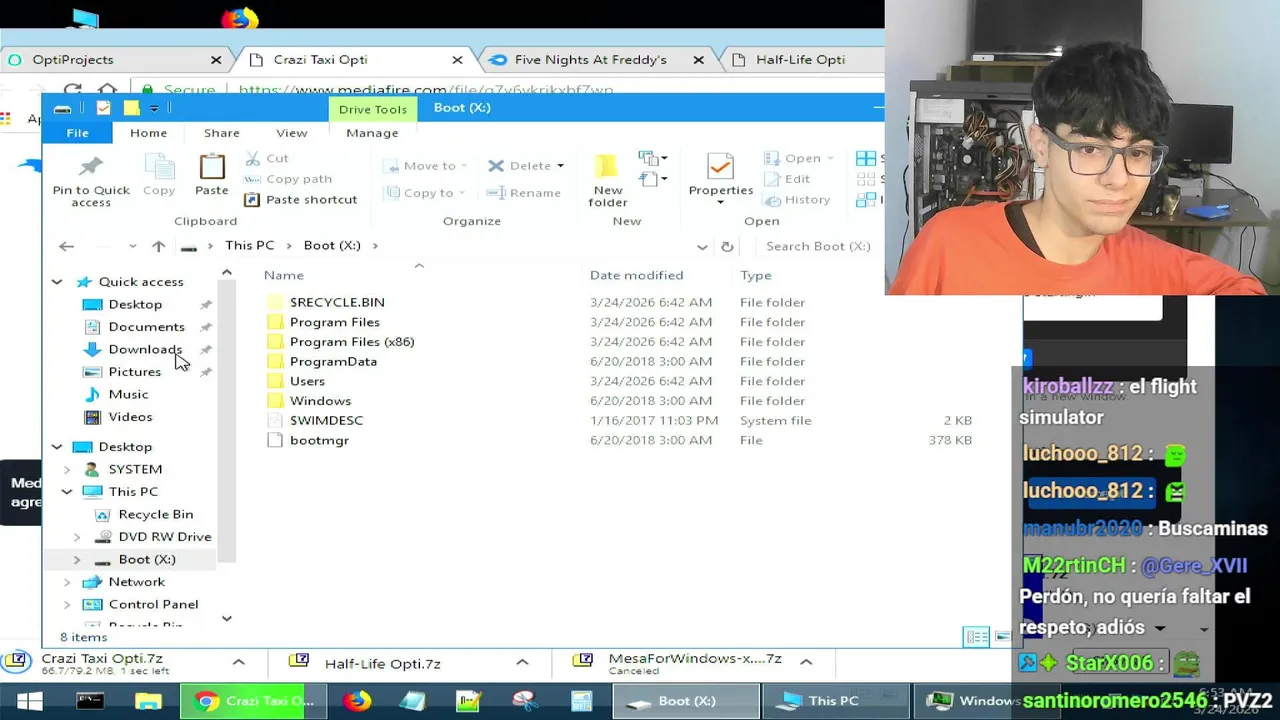Expand the DVD RW Drive node
Image resolution: width=1280 pixels, height=720 pixels.
click(77, 537)
